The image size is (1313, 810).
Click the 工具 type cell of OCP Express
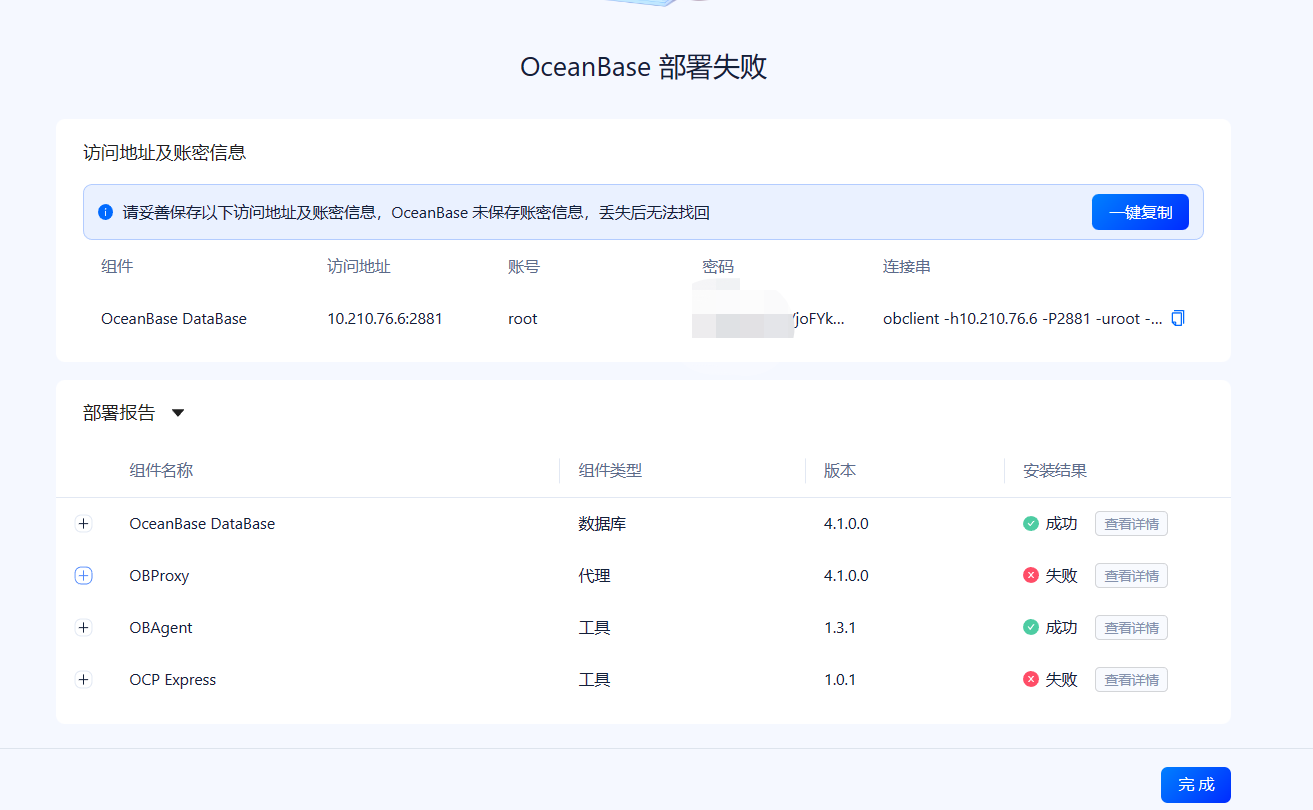click(594, 680)
